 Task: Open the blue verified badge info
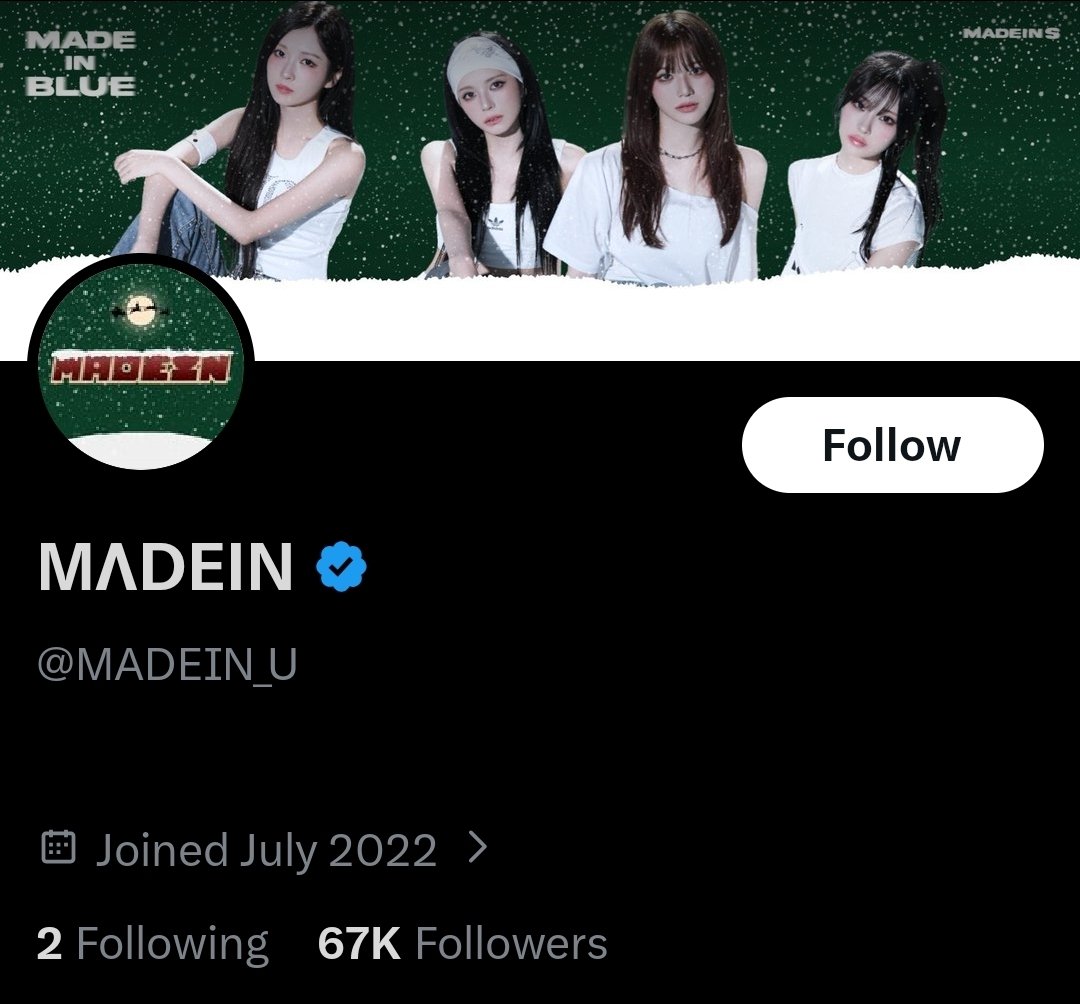(341, 566)
